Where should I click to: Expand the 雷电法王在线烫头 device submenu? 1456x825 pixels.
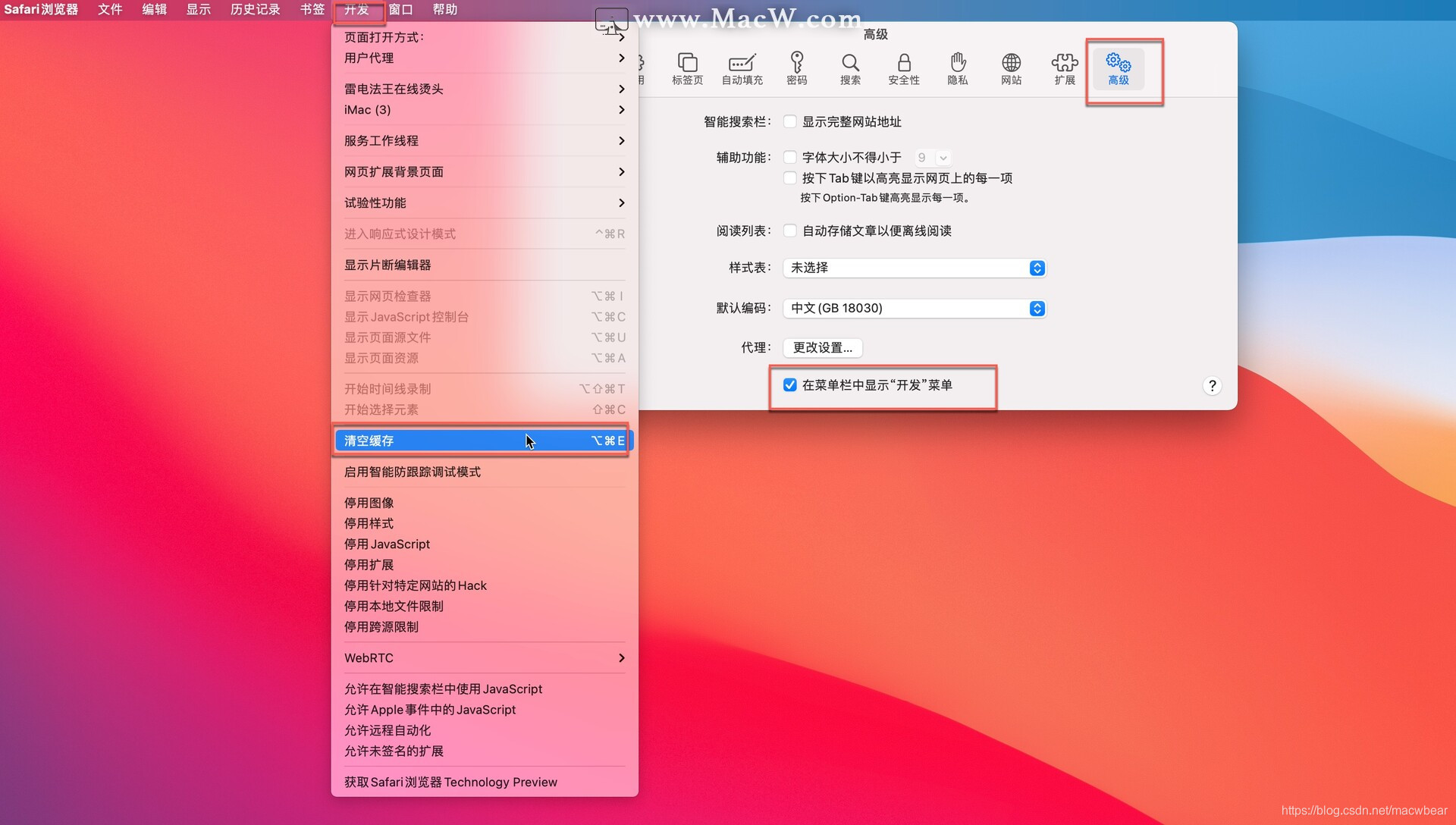pyautogui.click(x=485, y=89)
